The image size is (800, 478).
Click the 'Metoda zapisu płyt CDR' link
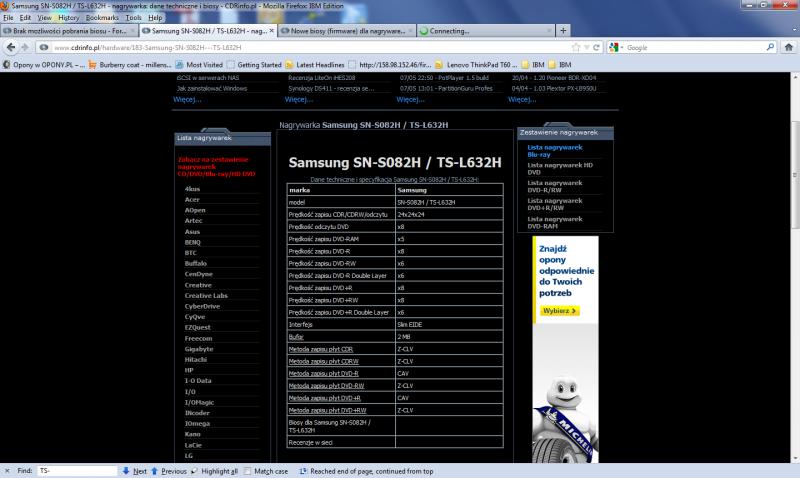(x=321, y=349)
